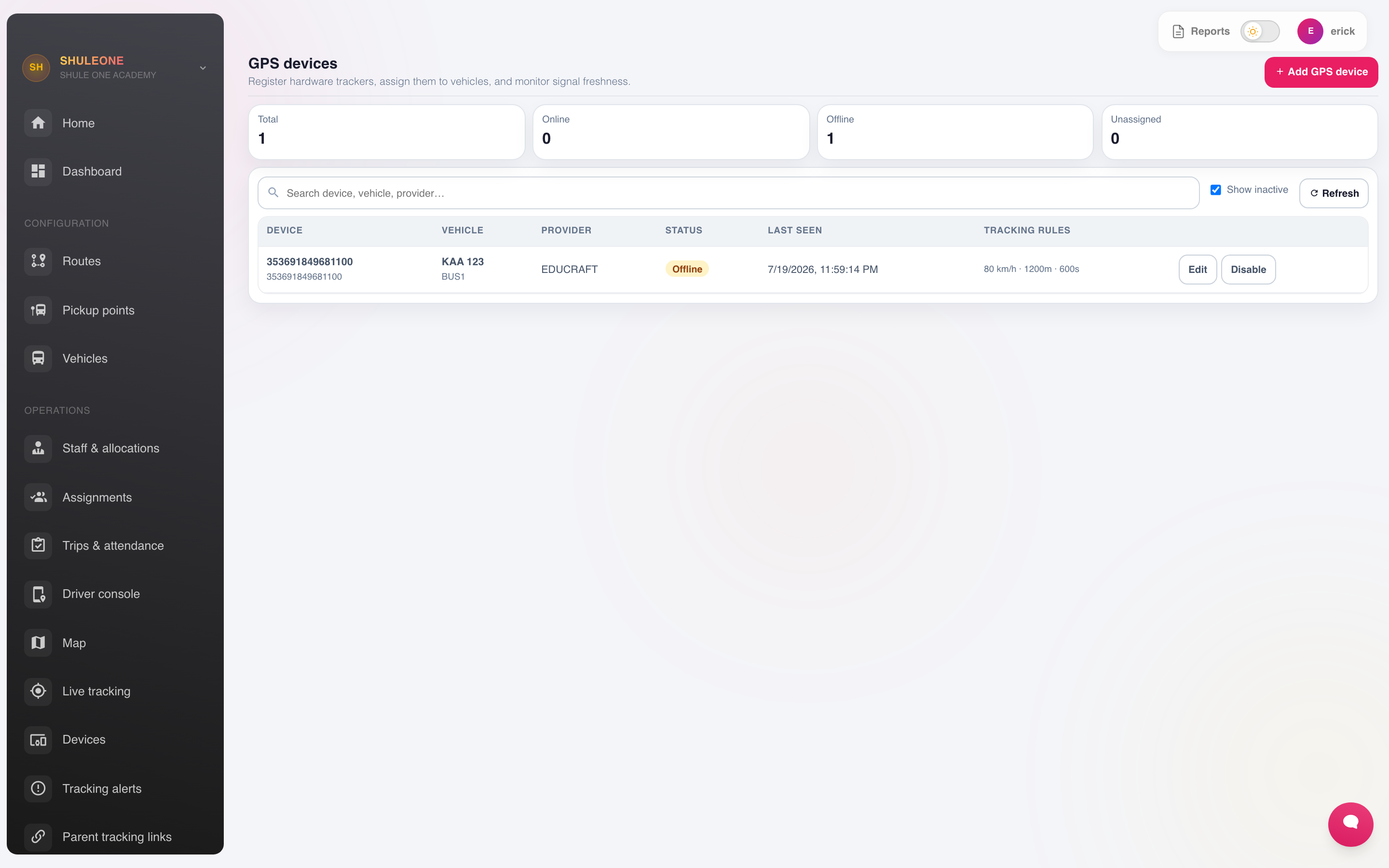Click the Parent tracking links chain icon
This screenshot has width=1389, height=868.
(38, 837)
